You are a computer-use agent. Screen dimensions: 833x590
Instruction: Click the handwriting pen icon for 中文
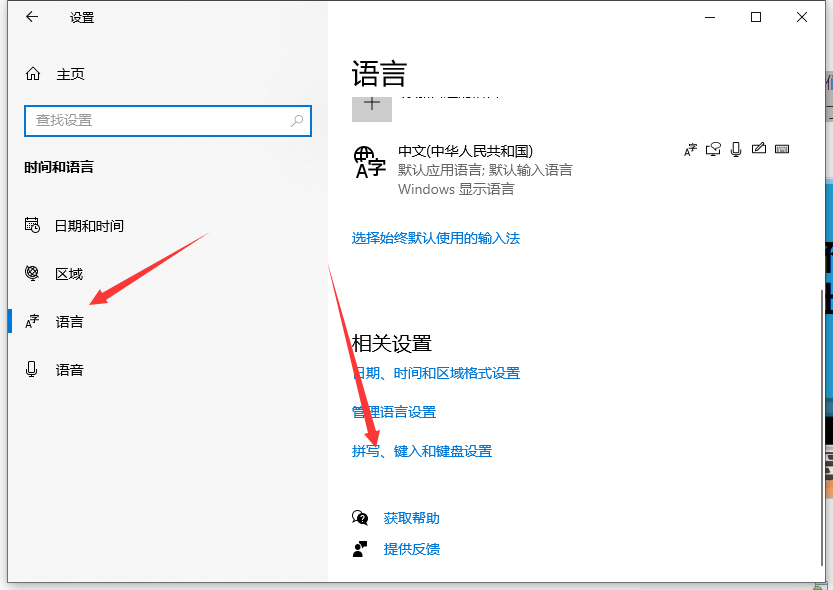point(759,150)
